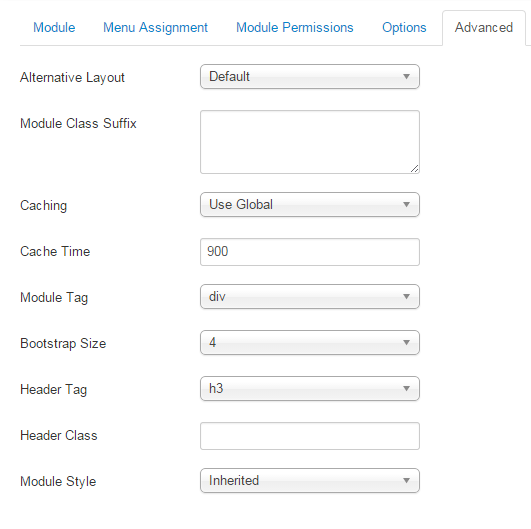Click the arrow on the Default dropdown
The image size is (531, 529).
click(x=406, y=77)
